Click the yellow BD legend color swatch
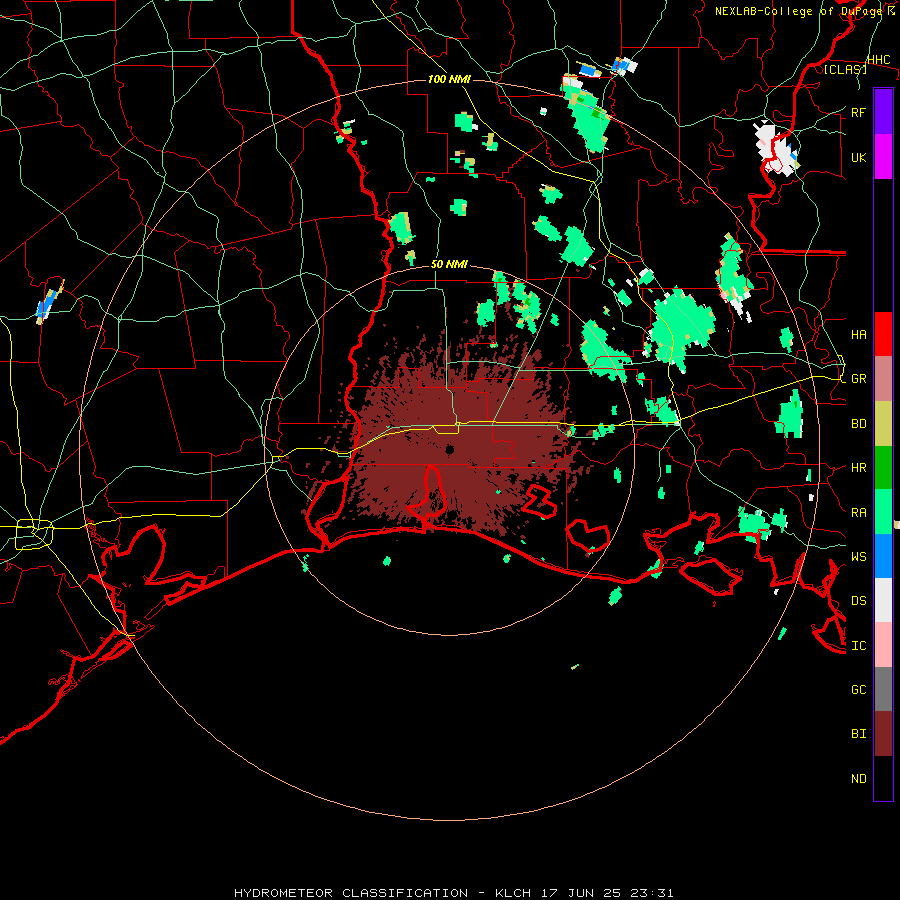The height and width of the screenshot is (900, 900). click(x=883, y=423)
